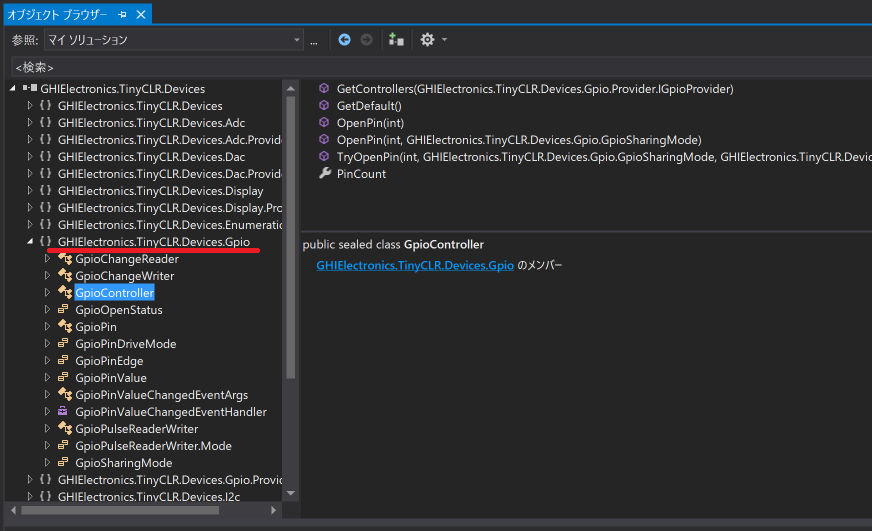The height and width of the screenshot is (531, 872).
Task: Click the GpioPin class icon
Action: pyautogui.click(x=65, y=326)
